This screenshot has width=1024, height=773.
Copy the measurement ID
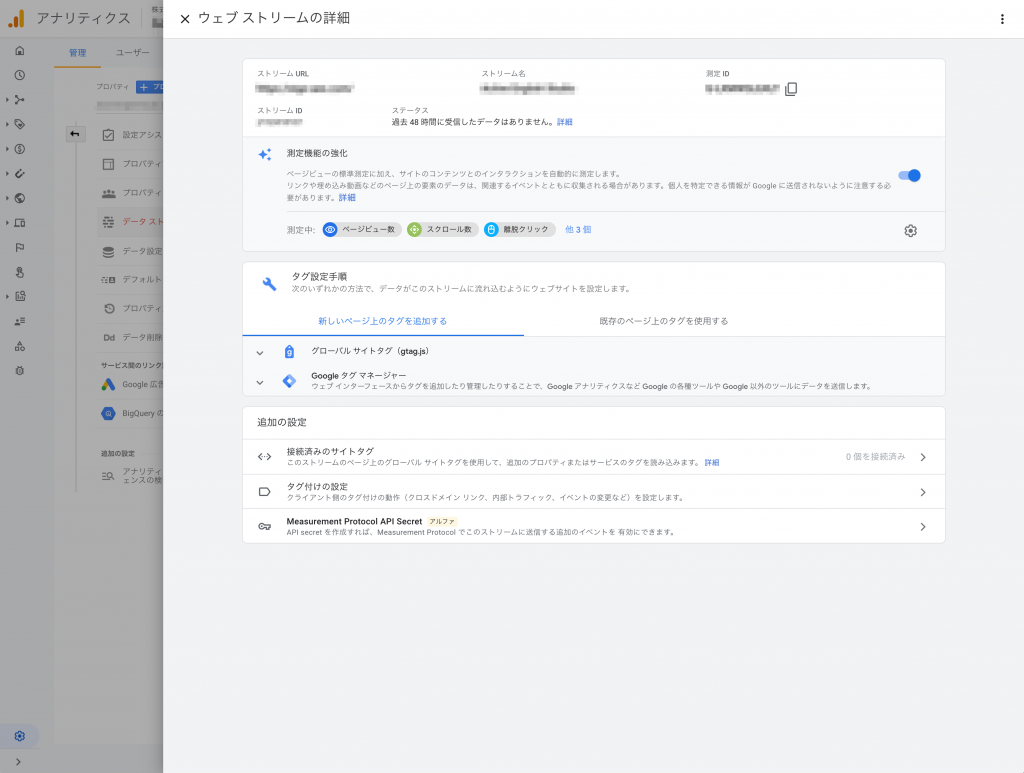(791, 89)
